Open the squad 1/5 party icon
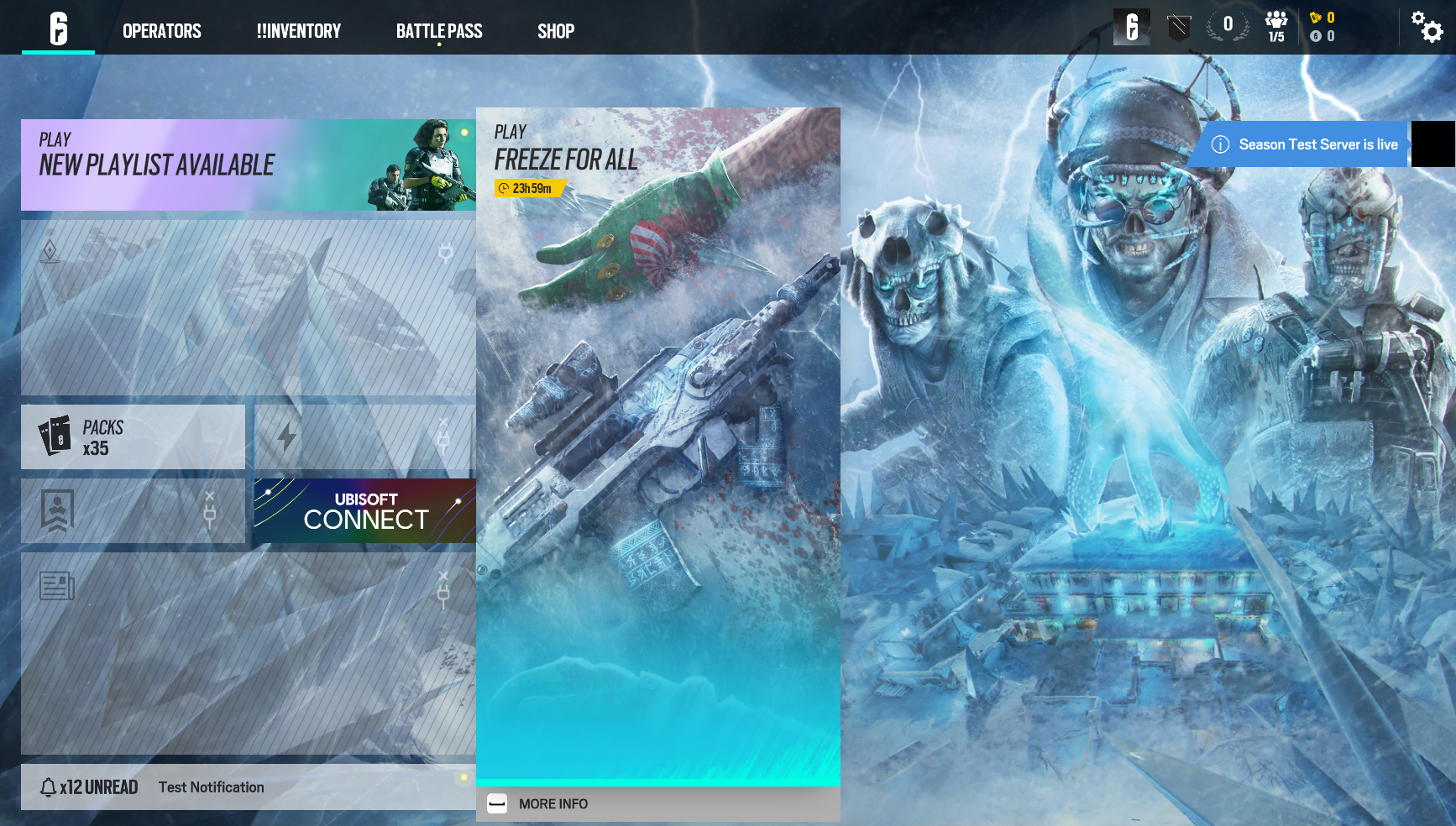Screen dimensions: 1456x826 (x=1276, y=26)
